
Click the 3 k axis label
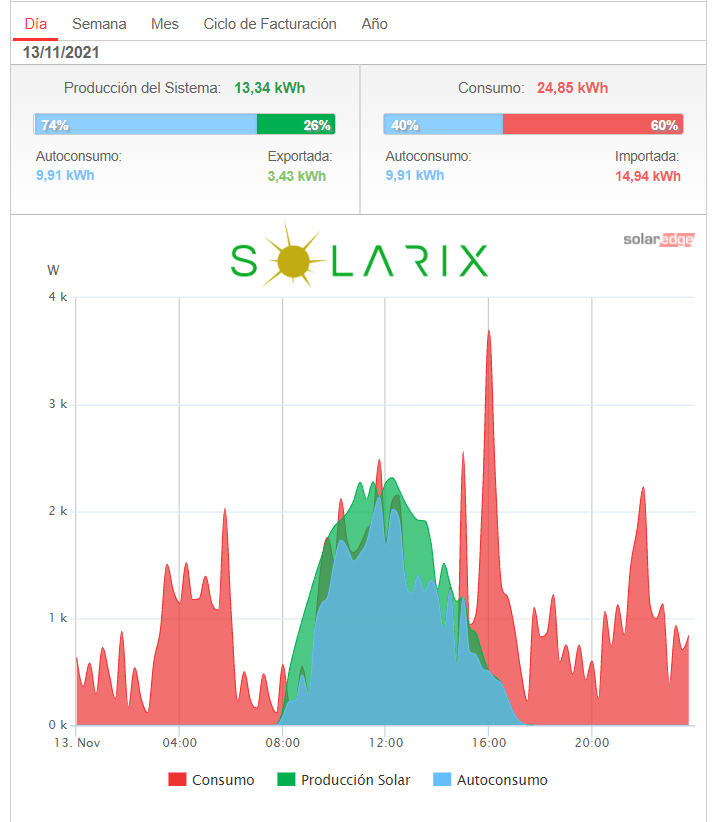click(x=58, y=404)
